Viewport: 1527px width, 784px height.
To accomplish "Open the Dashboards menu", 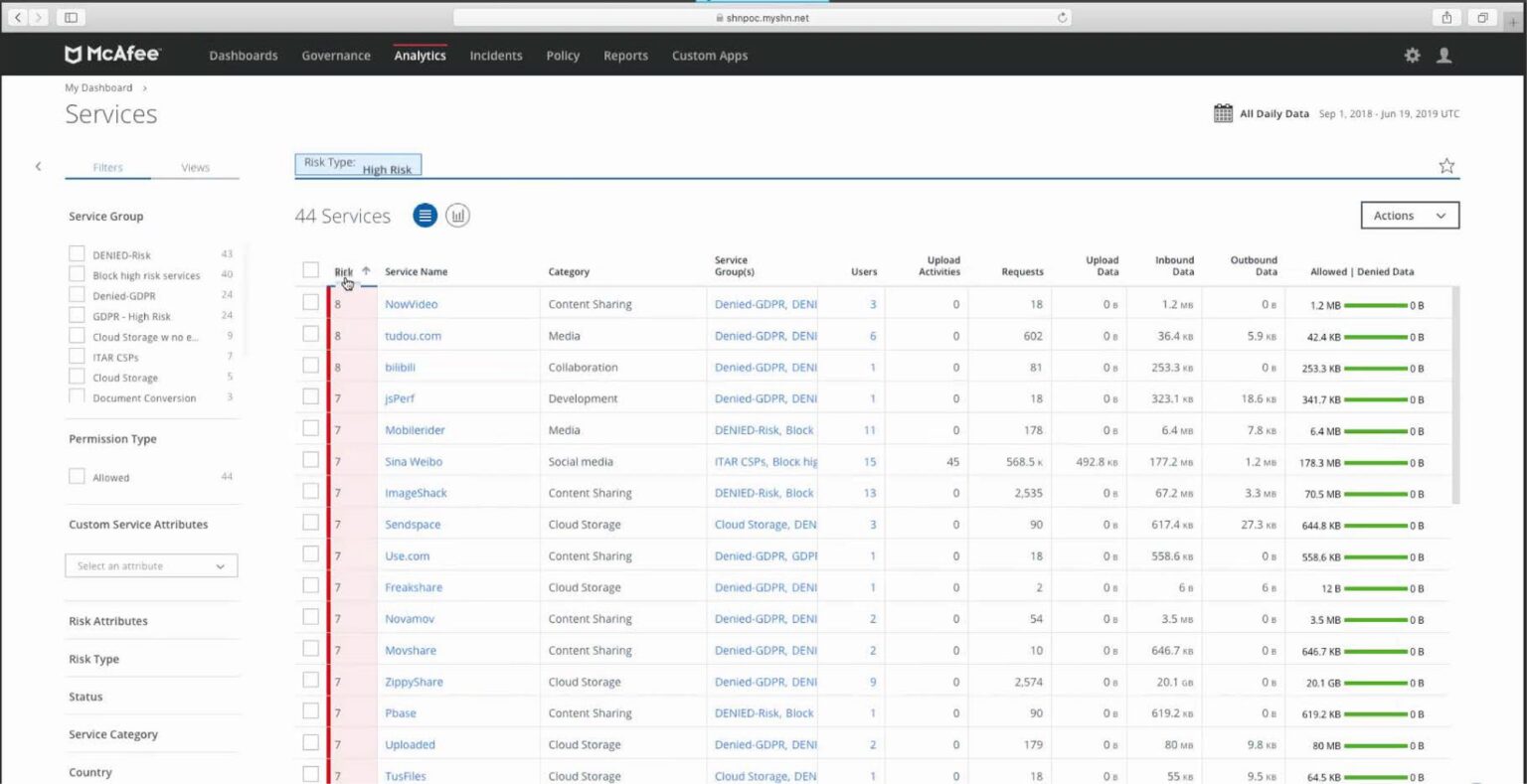I will (244, 56).
